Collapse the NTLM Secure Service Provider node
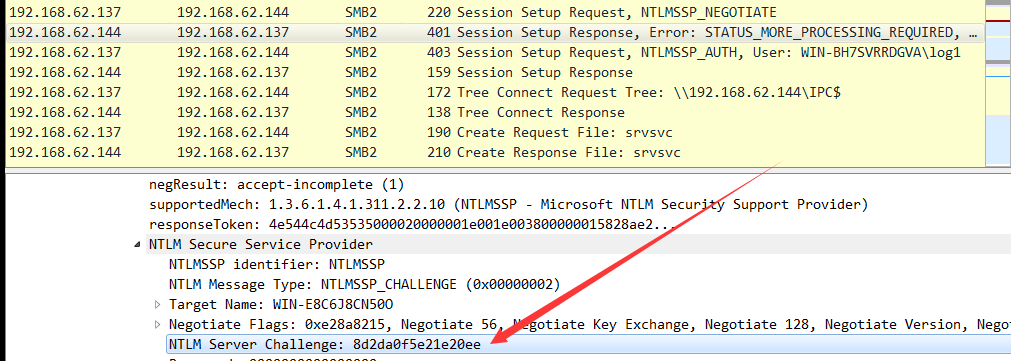This screenshot has width=1011, height=361. 137,244
